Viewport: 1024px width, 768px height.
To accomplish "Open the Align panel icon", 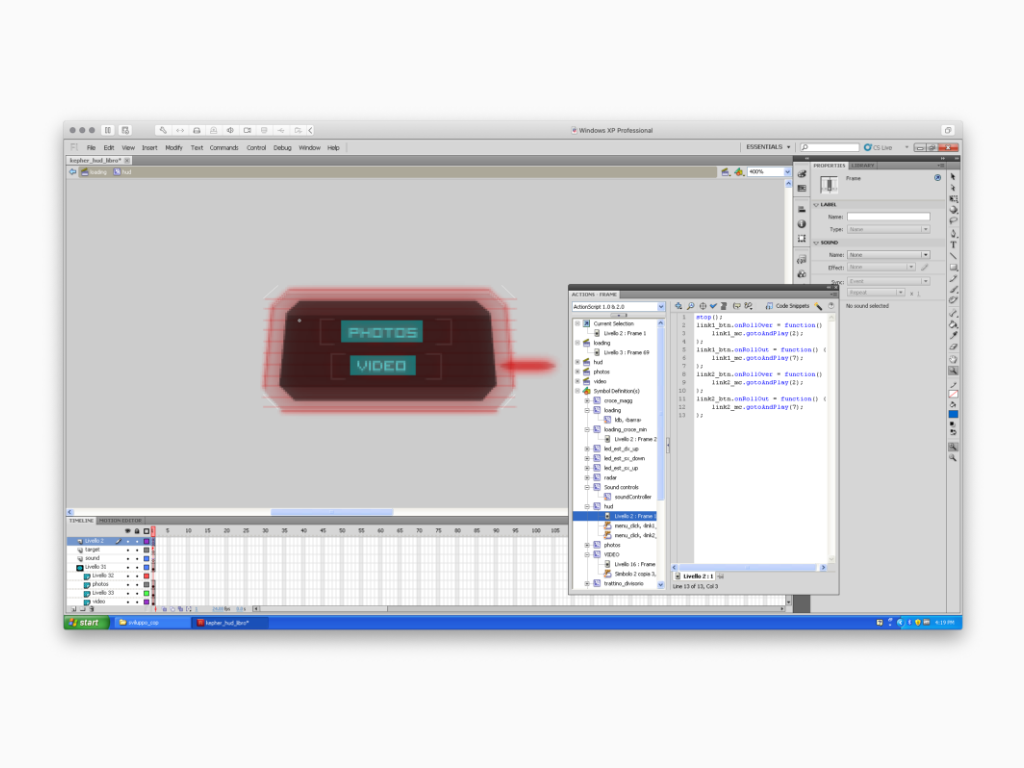I will pyautogui.click(x=801, y=209).
